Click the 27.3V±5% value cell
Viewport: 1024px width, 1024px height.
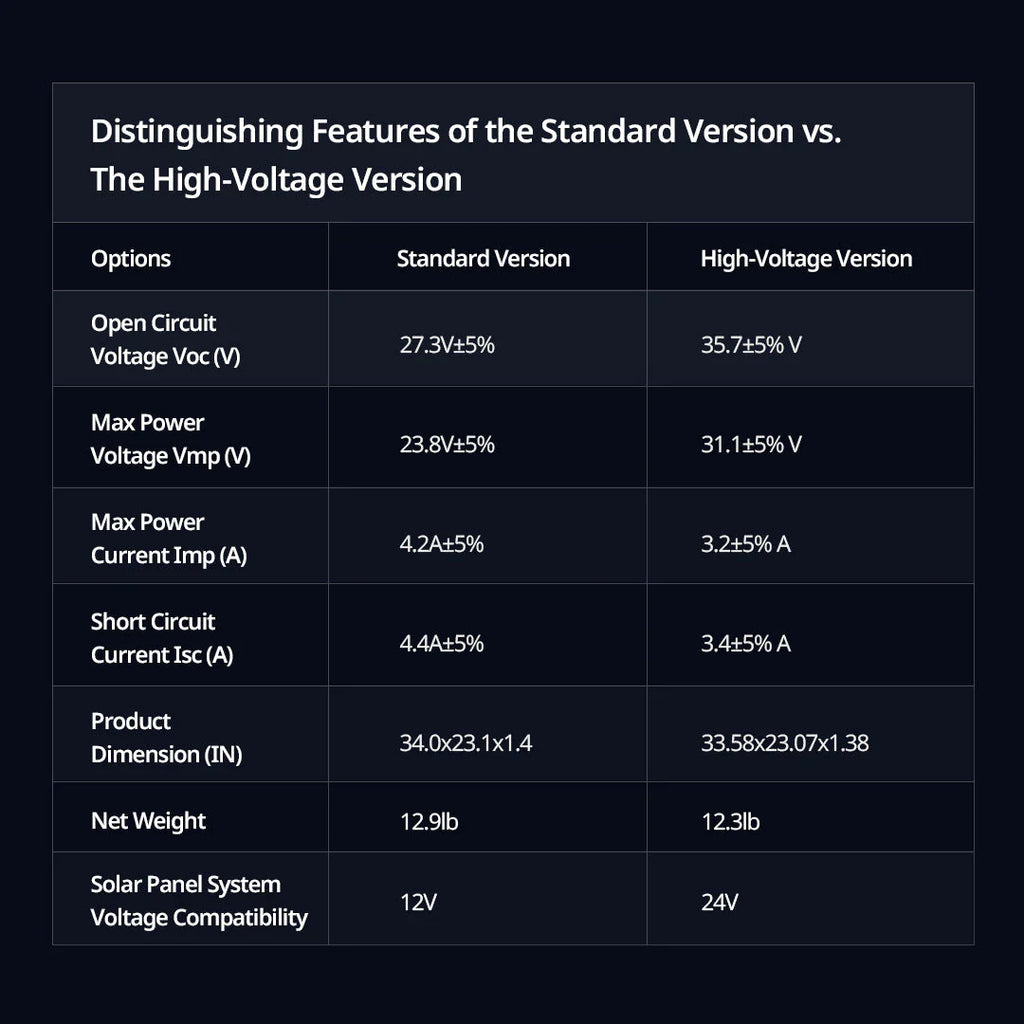pyautogui.click(x=447, y=345)
